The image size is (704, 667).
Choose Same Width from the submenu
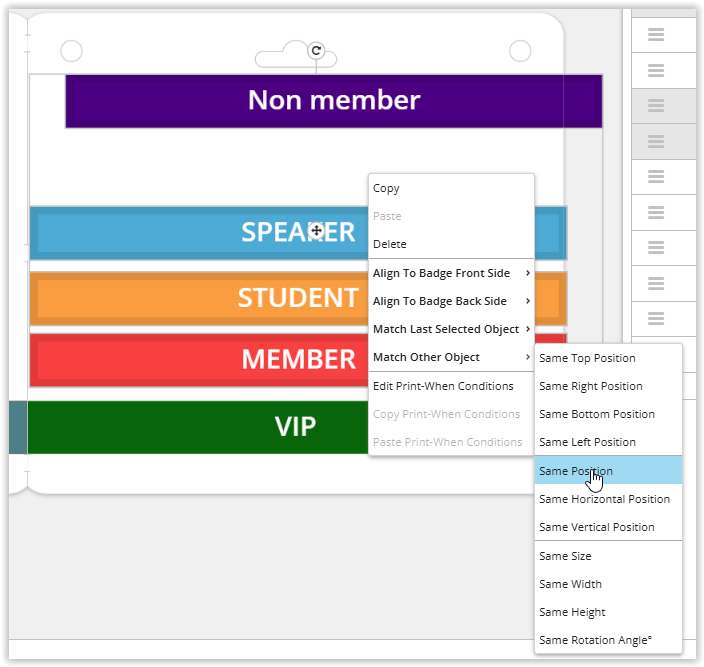pyautogui.click(x=571, y=584)
